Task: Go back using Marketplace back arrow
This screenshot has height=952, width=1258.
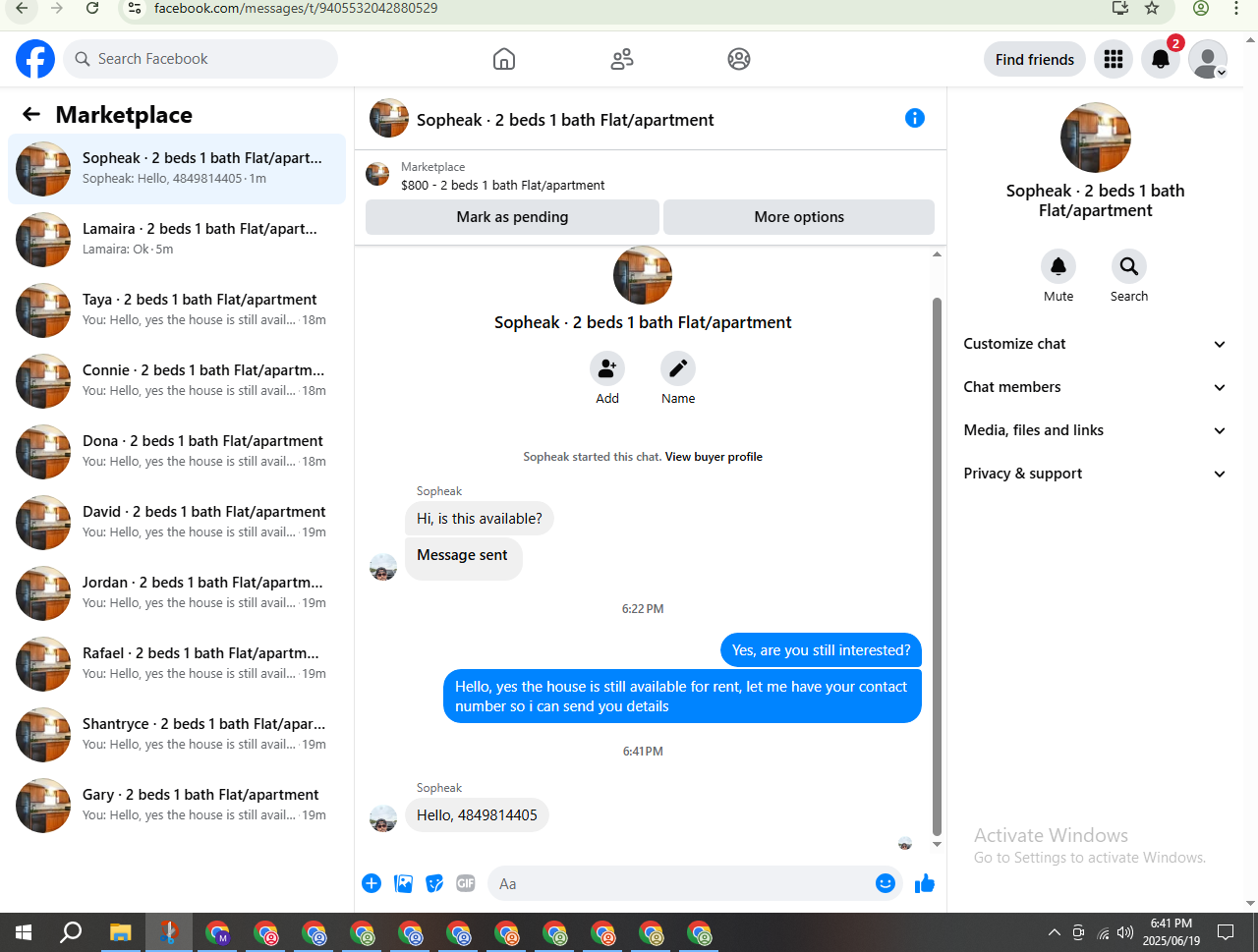Action: (x=31, y=115)
